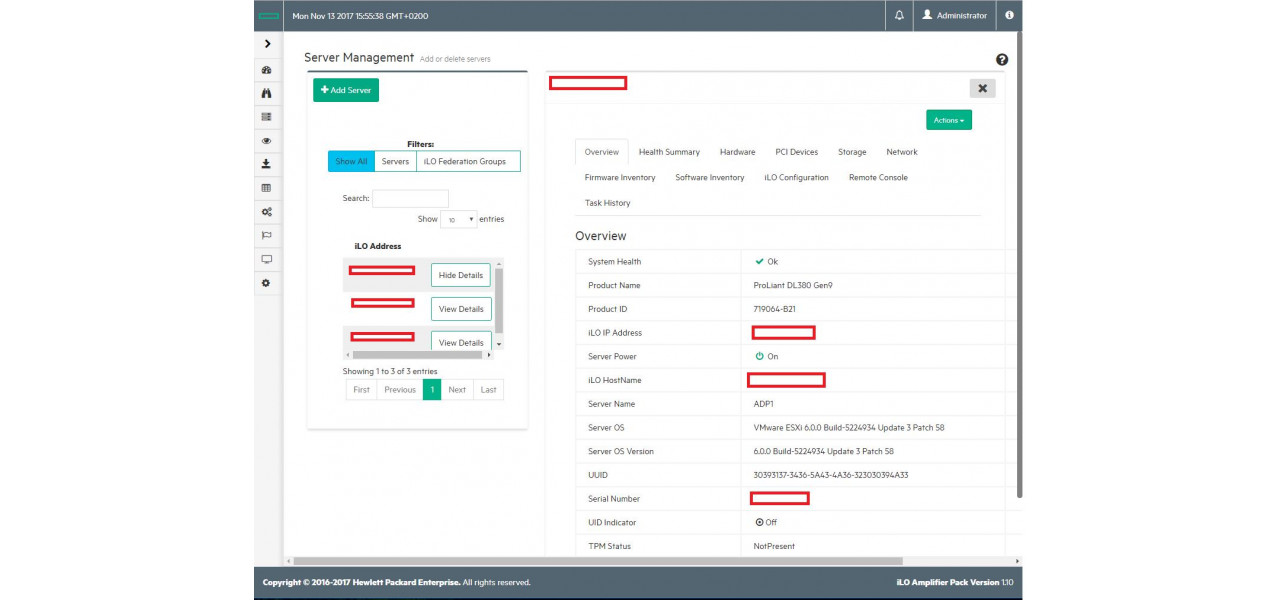Open the double gears icon in sidebar
The width and height of the screenshot is (1280, 600).
[x=267, y=212]
